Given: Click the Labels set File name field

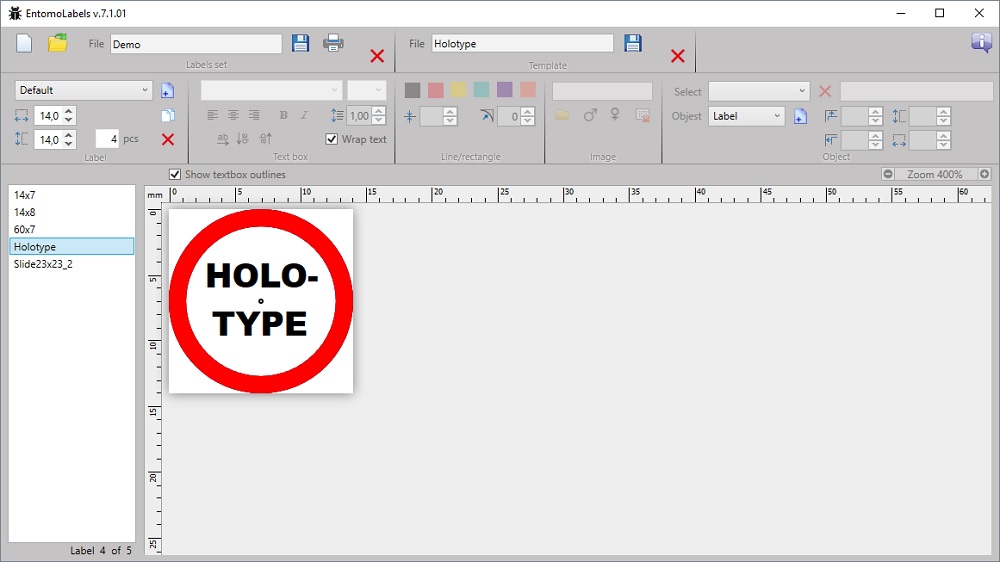Looking at the screenshot, I should 196,44.
